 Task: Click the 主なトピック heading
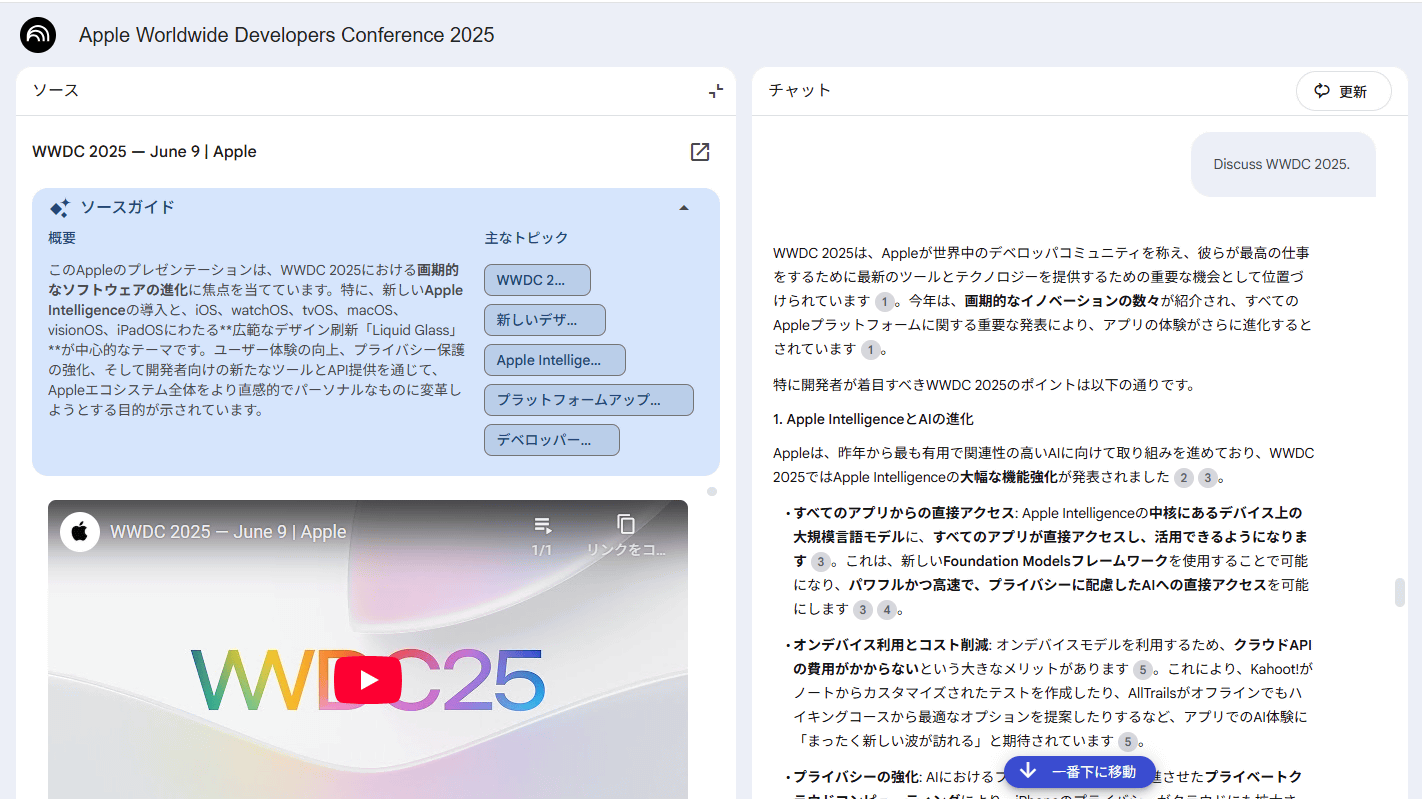[526, 238]
